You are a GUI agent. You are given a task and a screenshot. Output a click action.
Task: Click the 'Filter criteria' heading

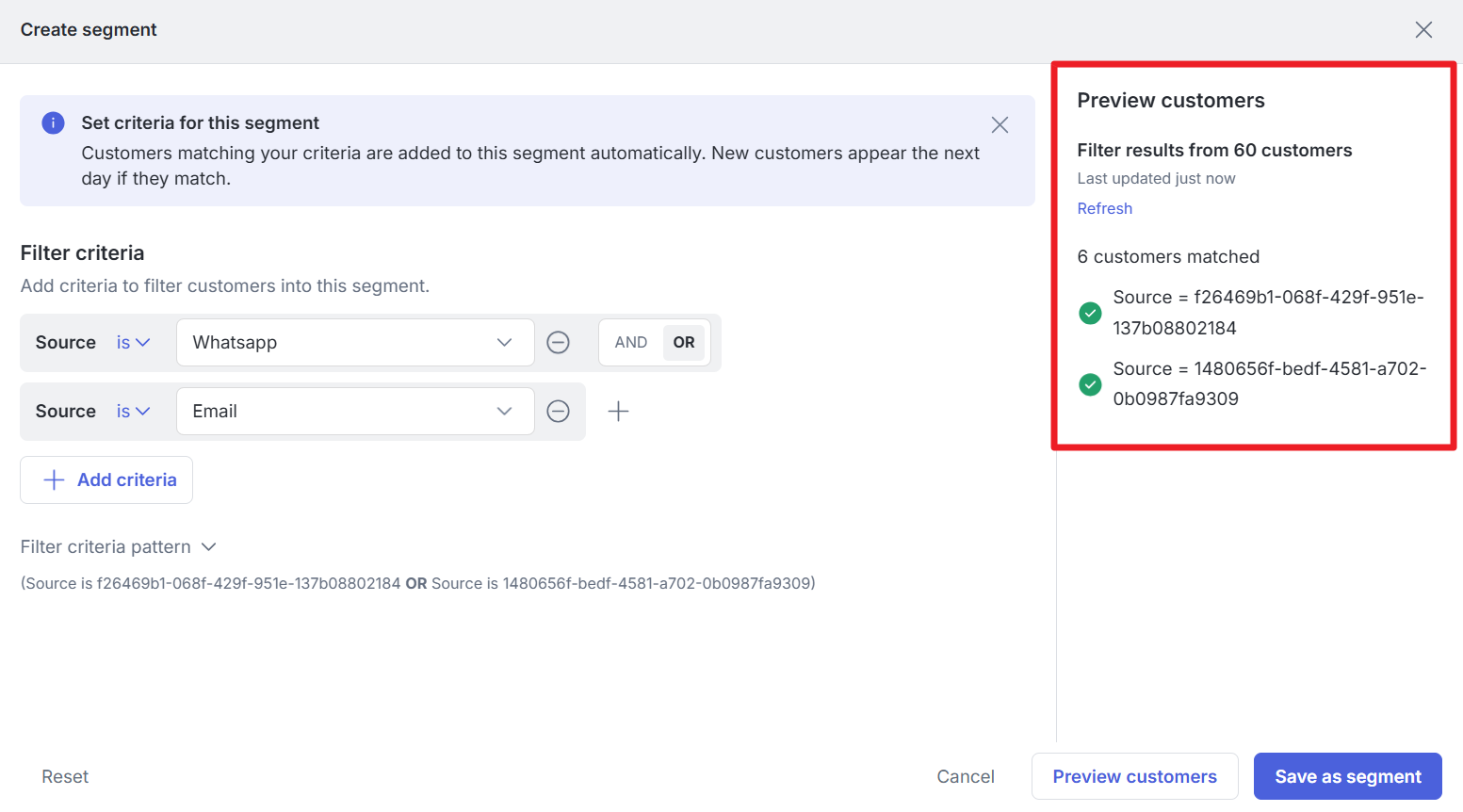[83, 253]
